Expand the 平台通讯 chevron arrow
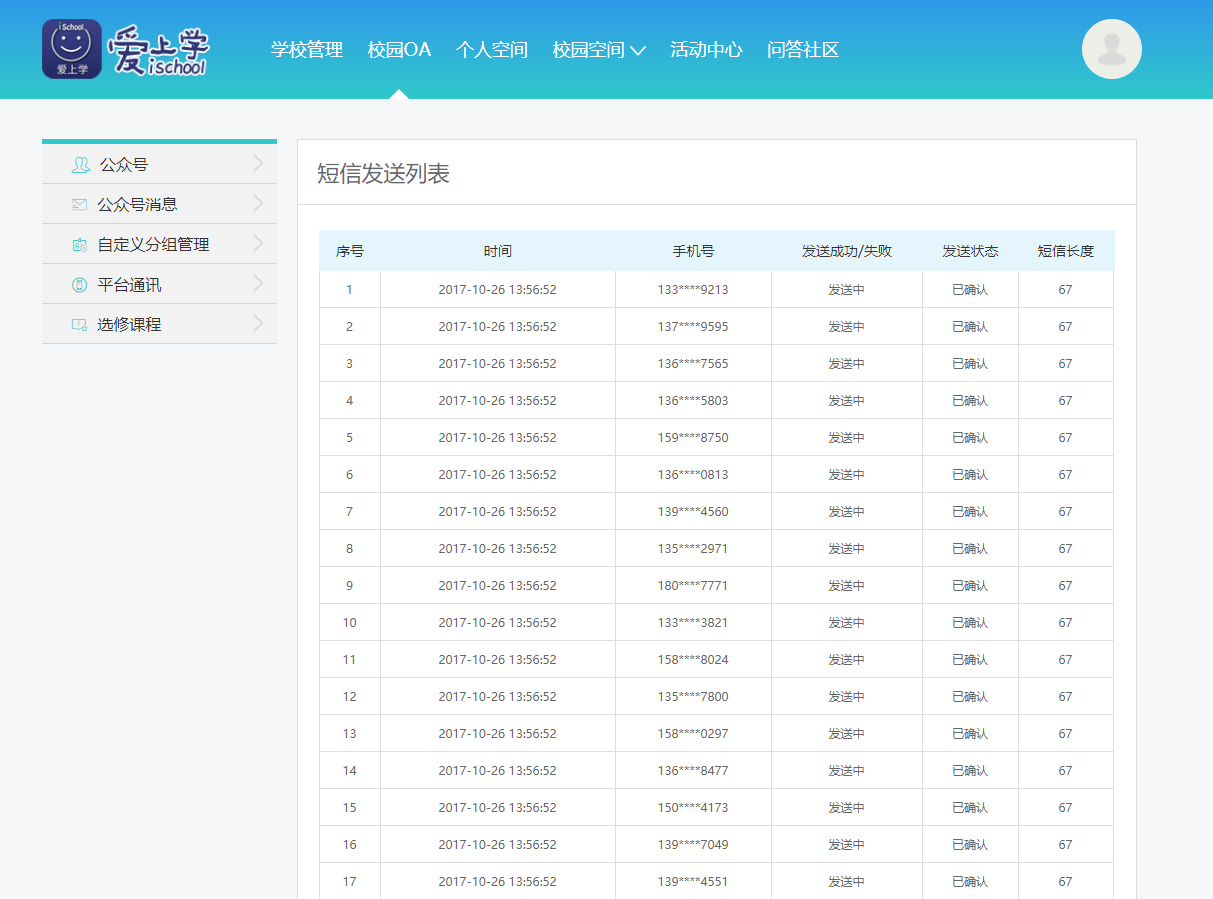This screenshot has width=1213, height=899. (x=258, y=284)
